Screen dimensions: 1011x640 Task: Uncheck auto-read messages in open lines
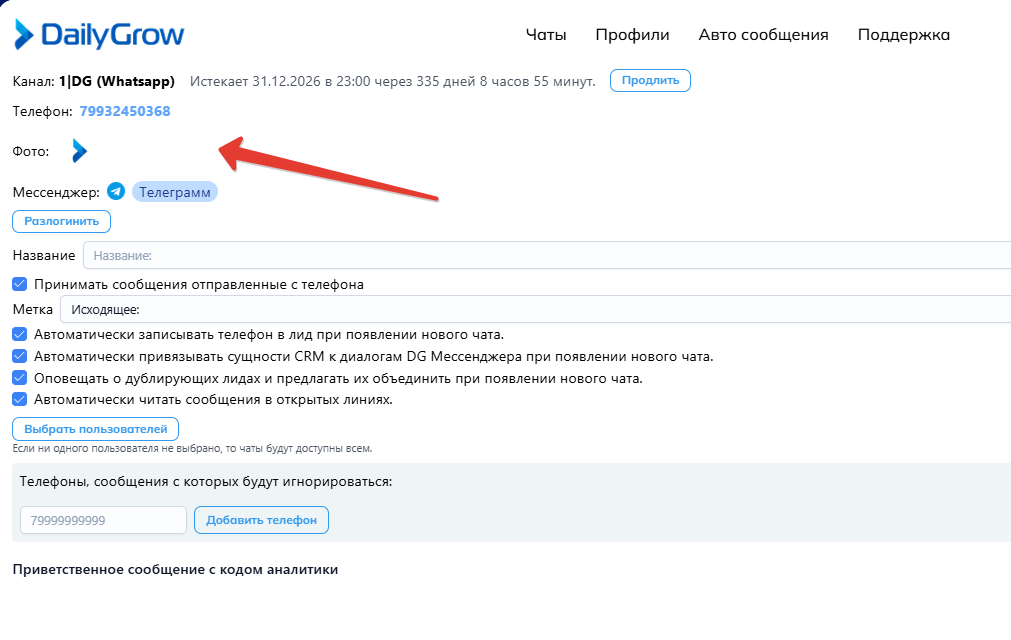[20, 400]
